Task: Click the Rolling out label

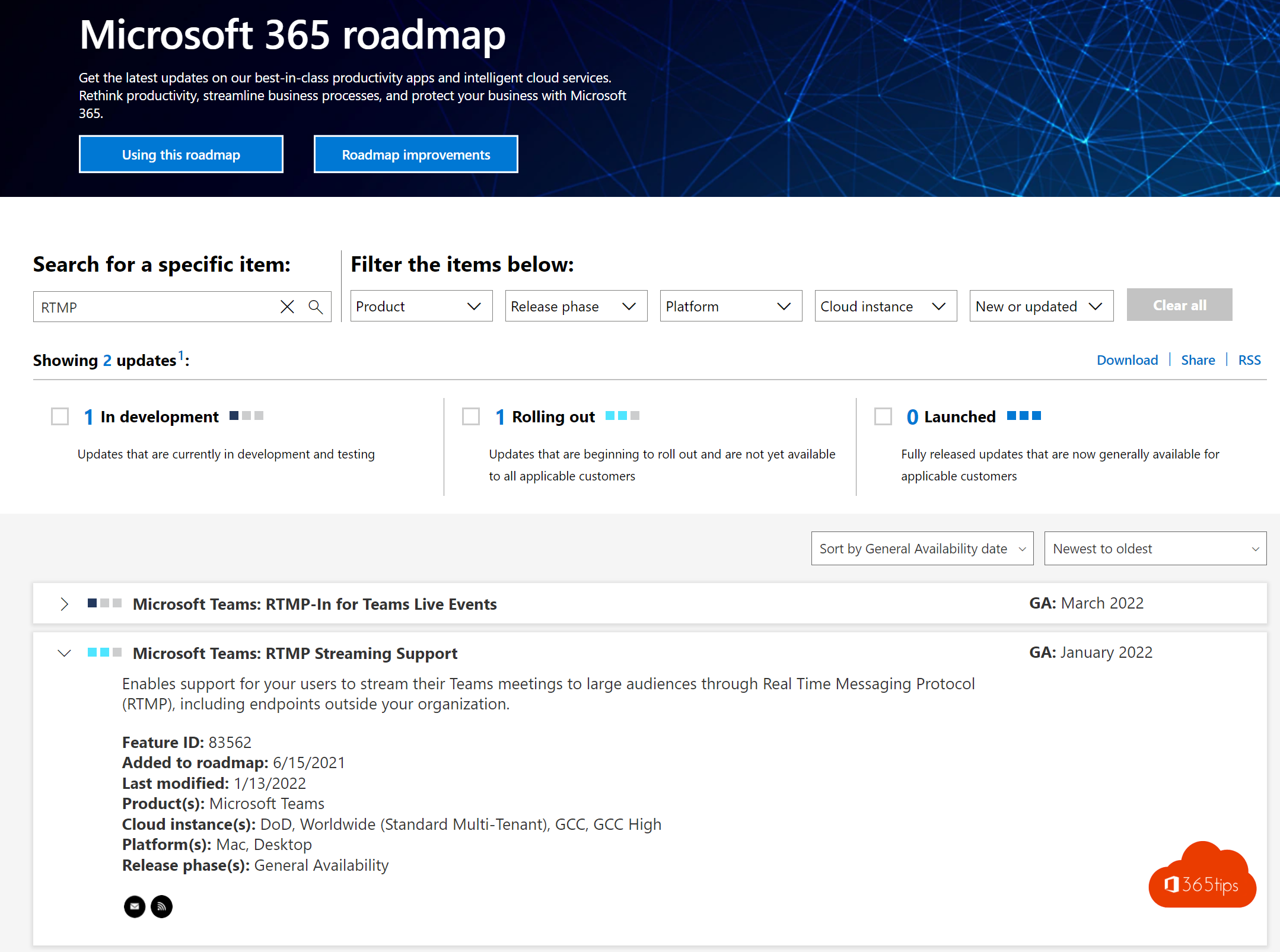Action: click(x=553, y=416)
